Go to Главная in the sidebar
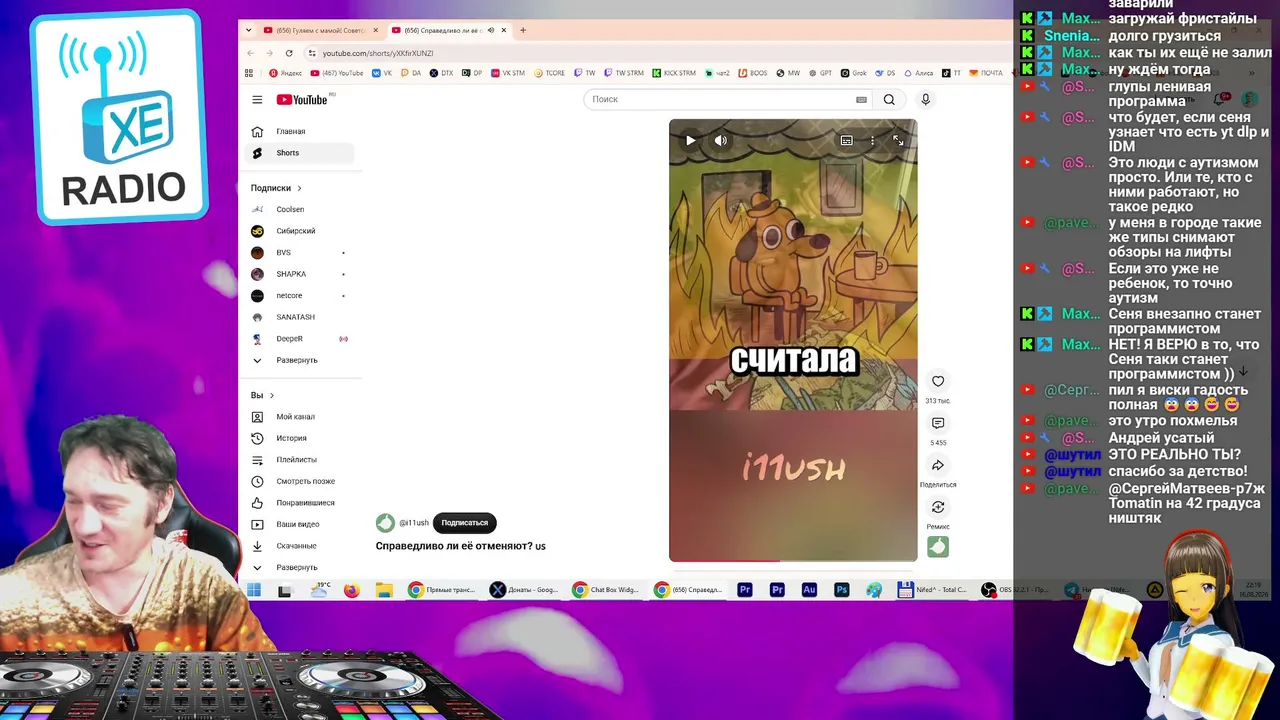1280x720 pixels. (300, 132)
